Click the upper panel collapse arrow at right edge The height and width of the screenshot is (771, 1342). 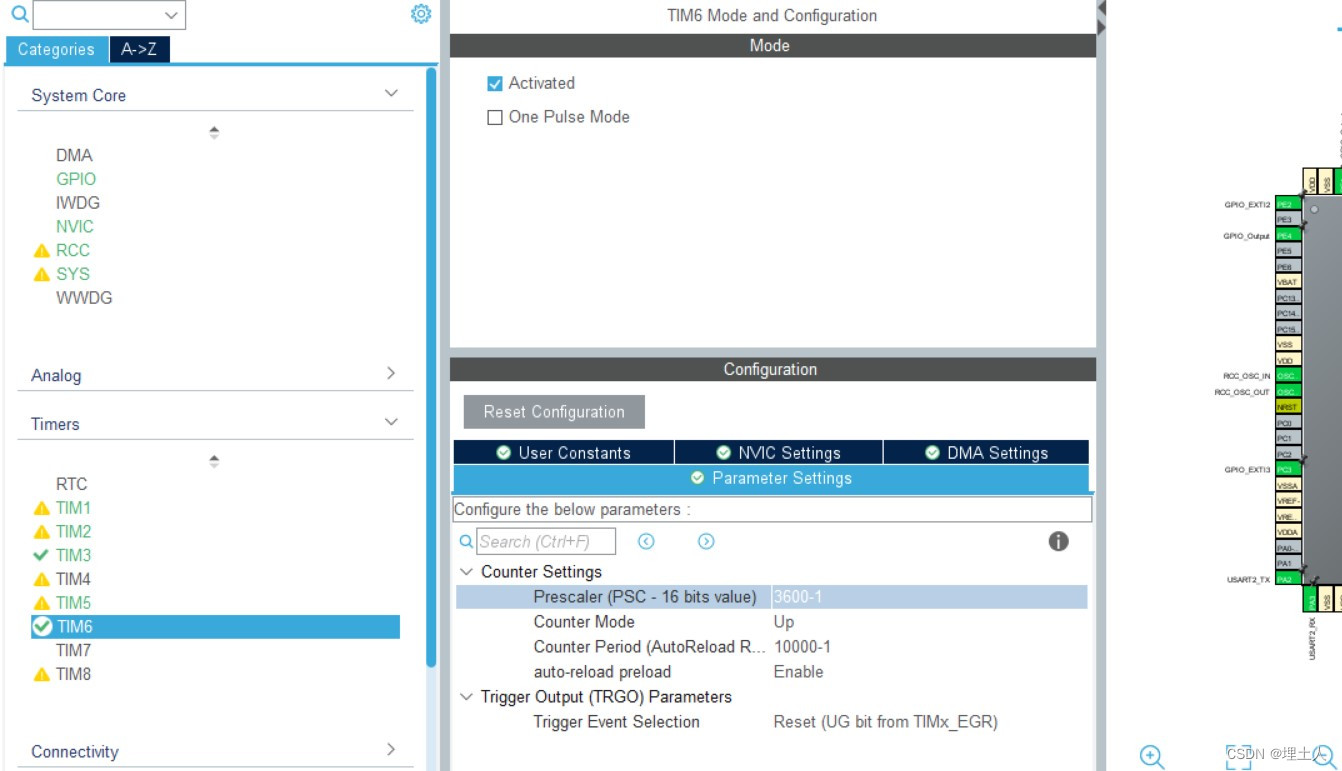click(1102, 8)
